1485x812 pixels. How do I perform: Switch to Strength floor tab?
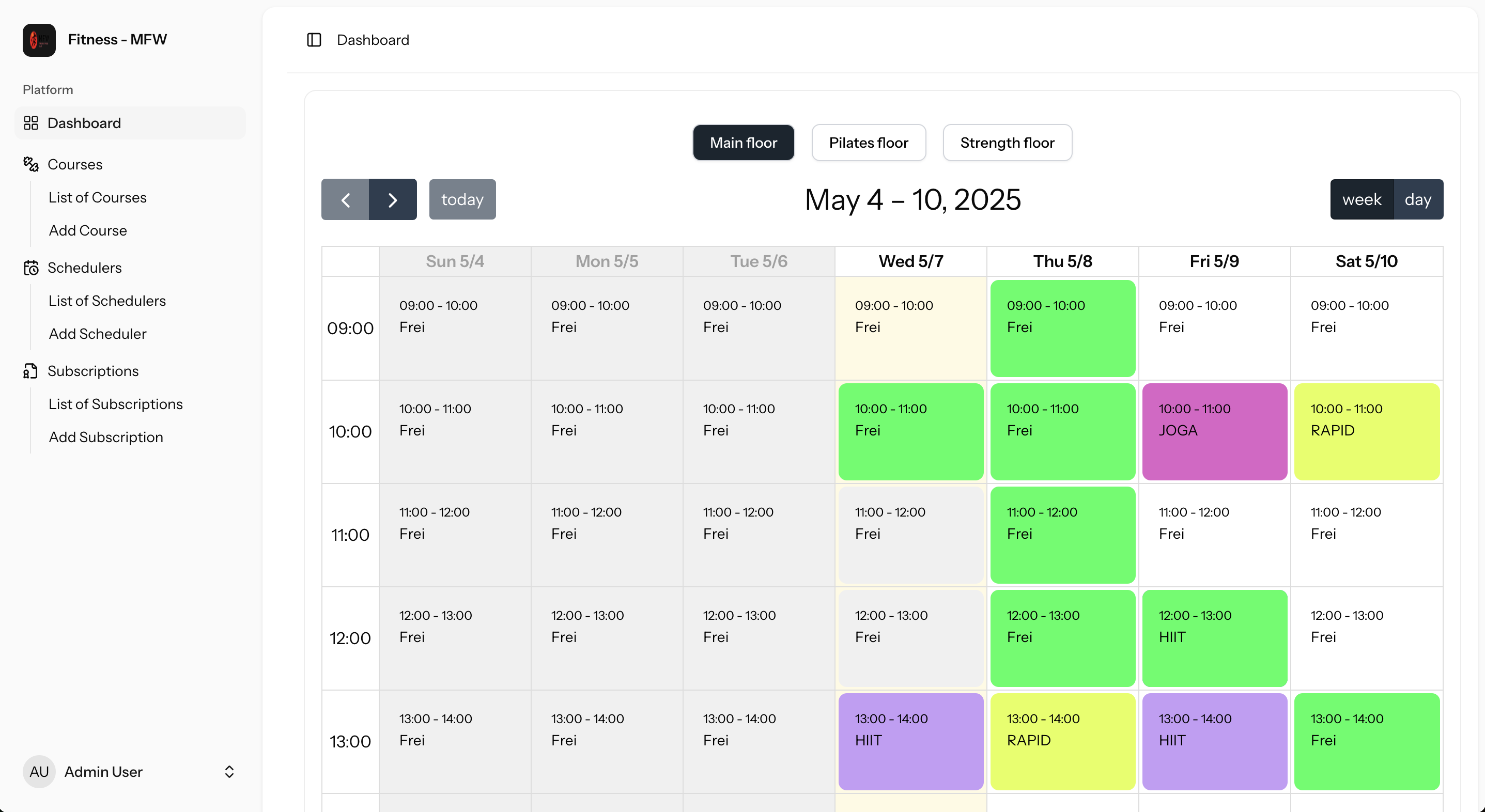(x=1007, y=143)
